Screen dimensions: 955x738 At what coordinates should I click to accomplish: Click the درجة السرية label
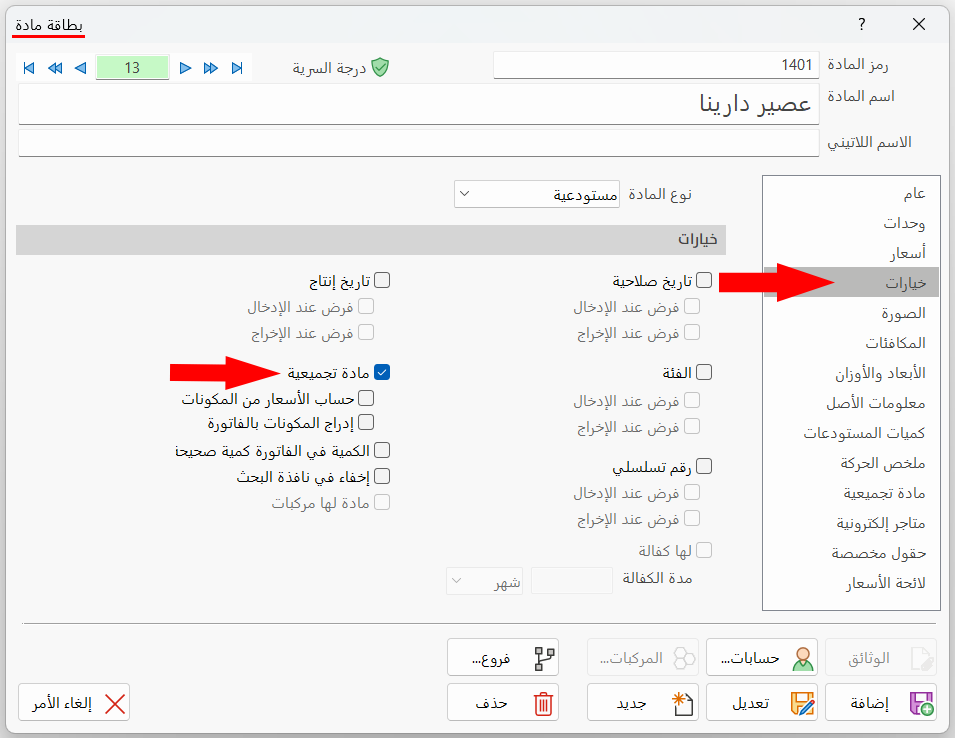[x=329, y=68]
